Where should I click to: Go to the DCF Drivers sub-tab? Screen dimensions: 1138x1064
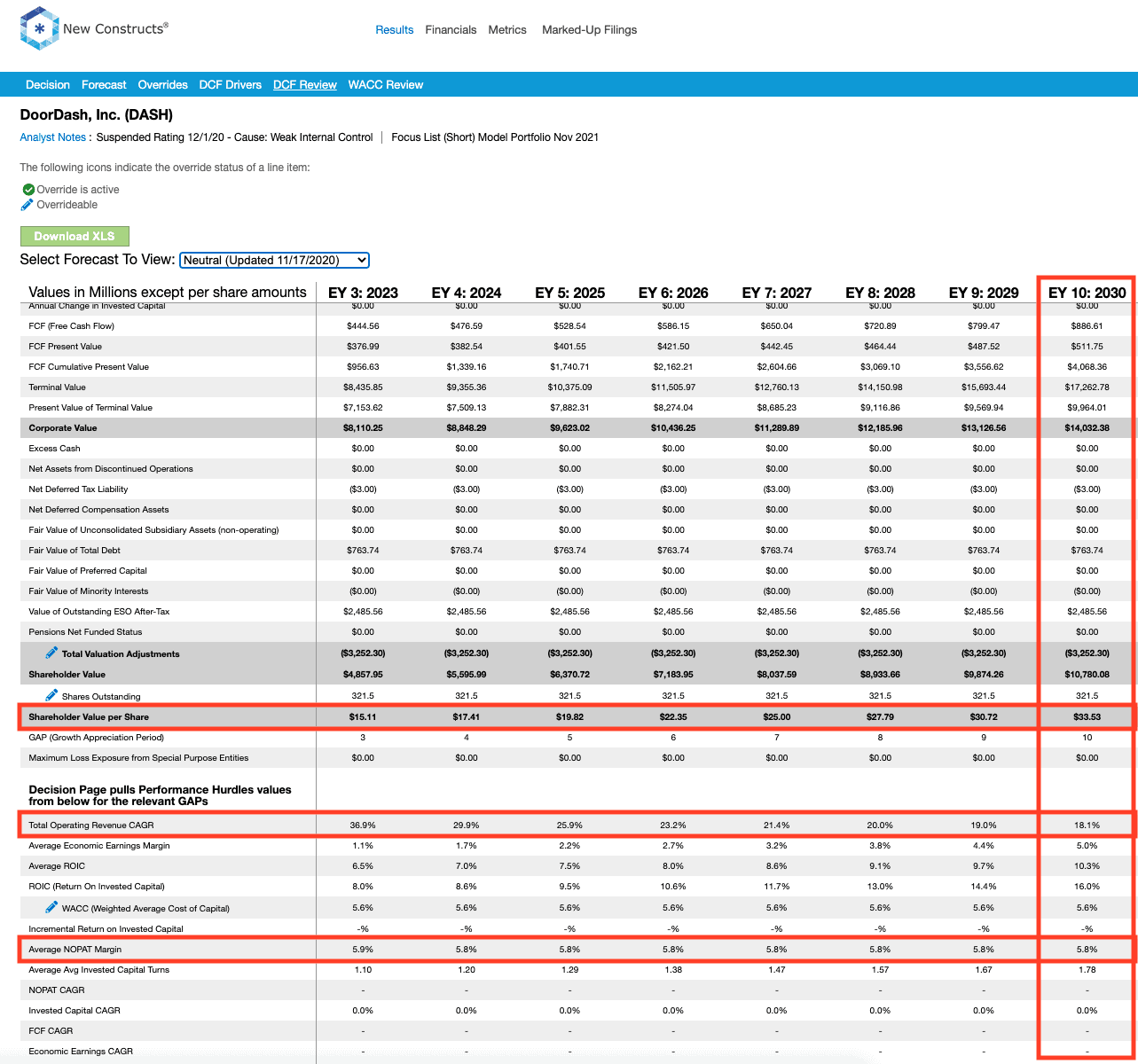[x=231, y=85]
